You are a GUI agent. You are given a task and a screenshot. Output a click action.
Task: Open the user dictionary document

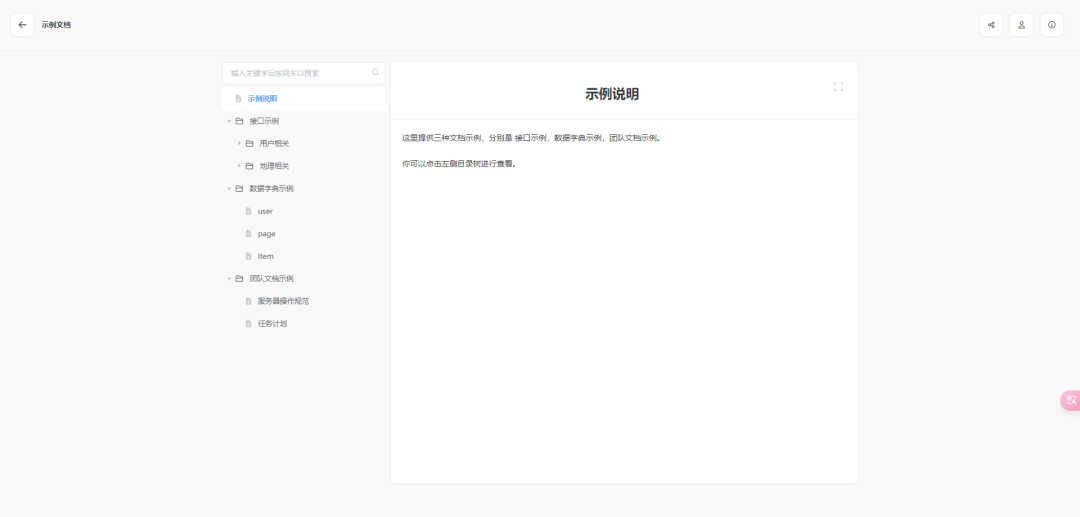[x=265, y=211]
